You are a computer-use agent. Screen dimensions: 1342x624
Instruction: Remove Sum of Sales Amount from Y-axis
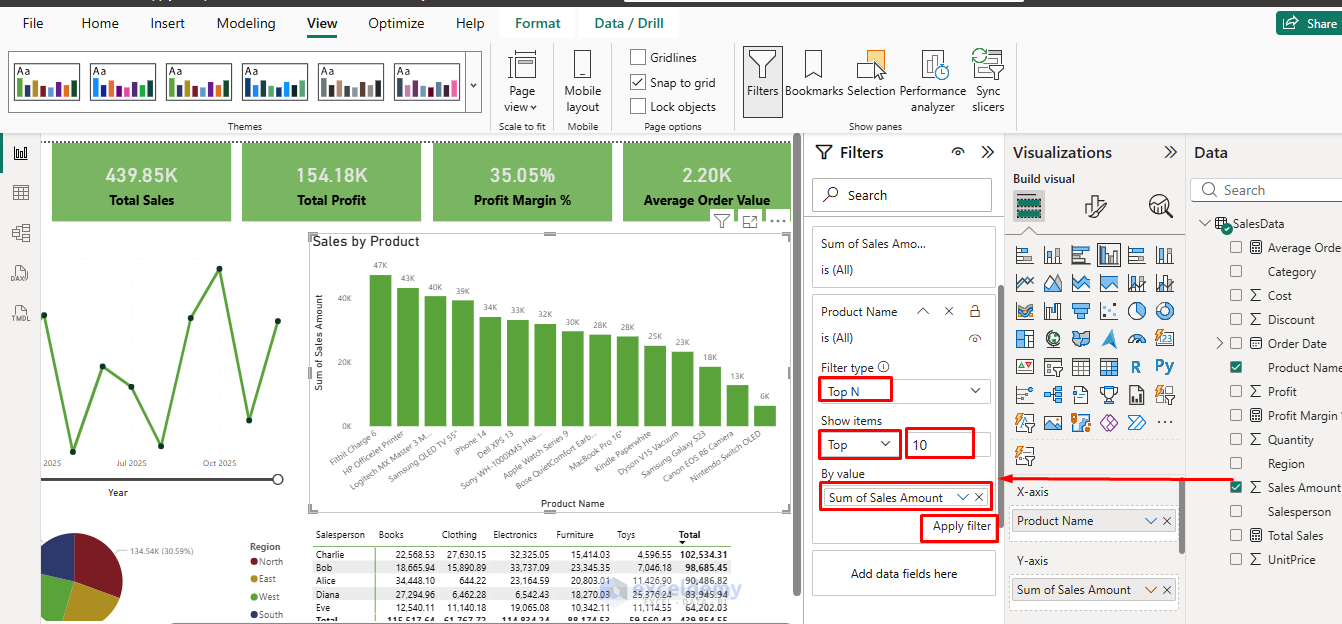pos(1167,590)
